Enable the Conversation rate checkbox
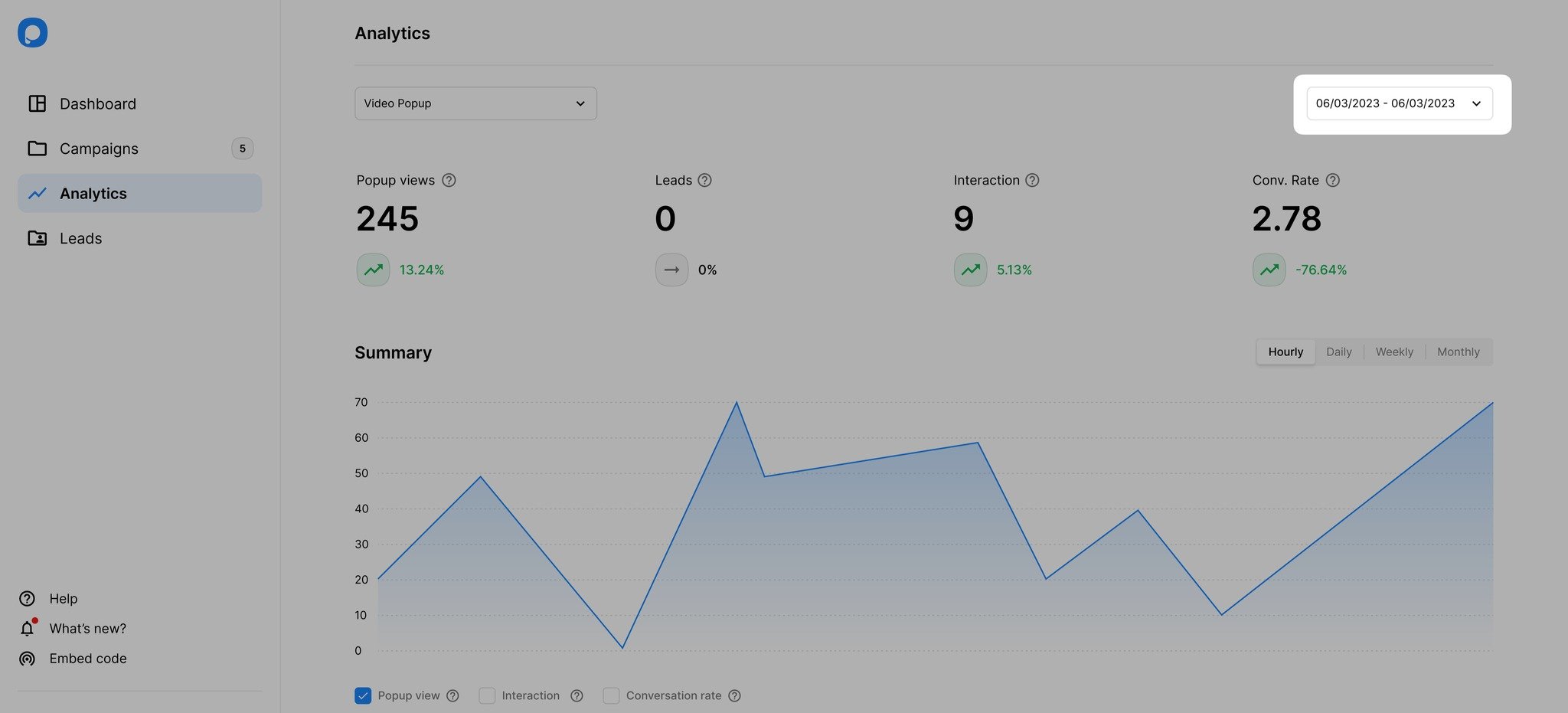 pos(611,695)
